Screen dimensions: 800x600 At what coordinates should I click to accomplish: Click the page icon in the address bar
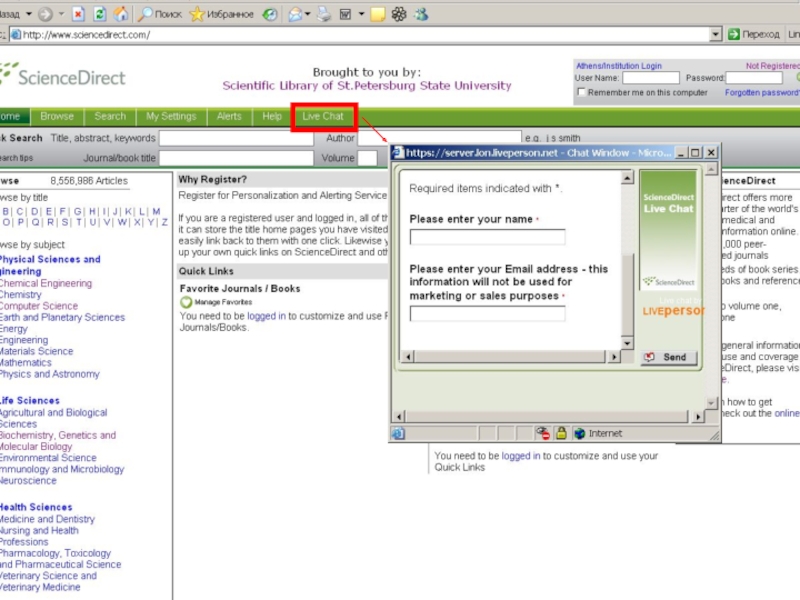(16, 35)
